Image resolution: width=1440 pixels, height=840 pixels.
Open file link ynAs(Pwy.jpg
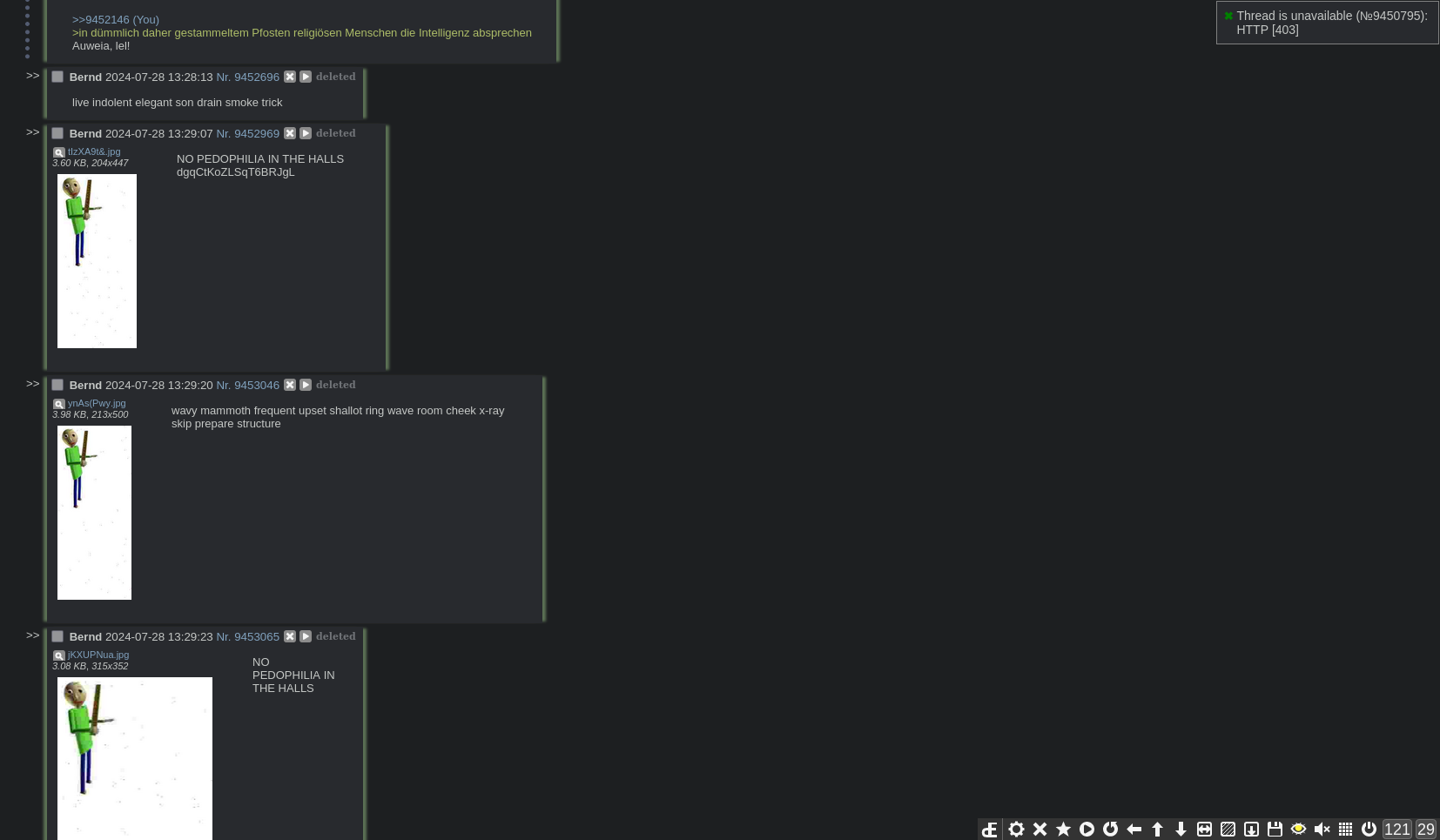point(97,403)
